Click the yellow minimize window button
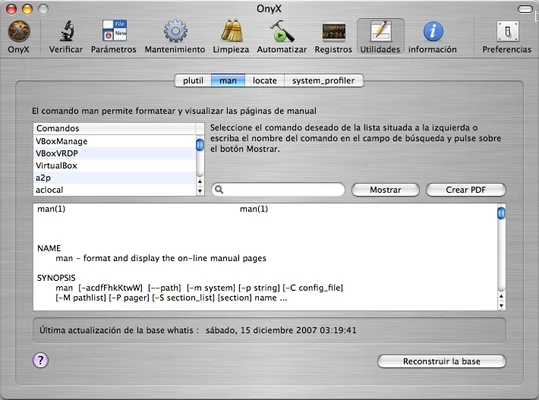 [27, 9]
